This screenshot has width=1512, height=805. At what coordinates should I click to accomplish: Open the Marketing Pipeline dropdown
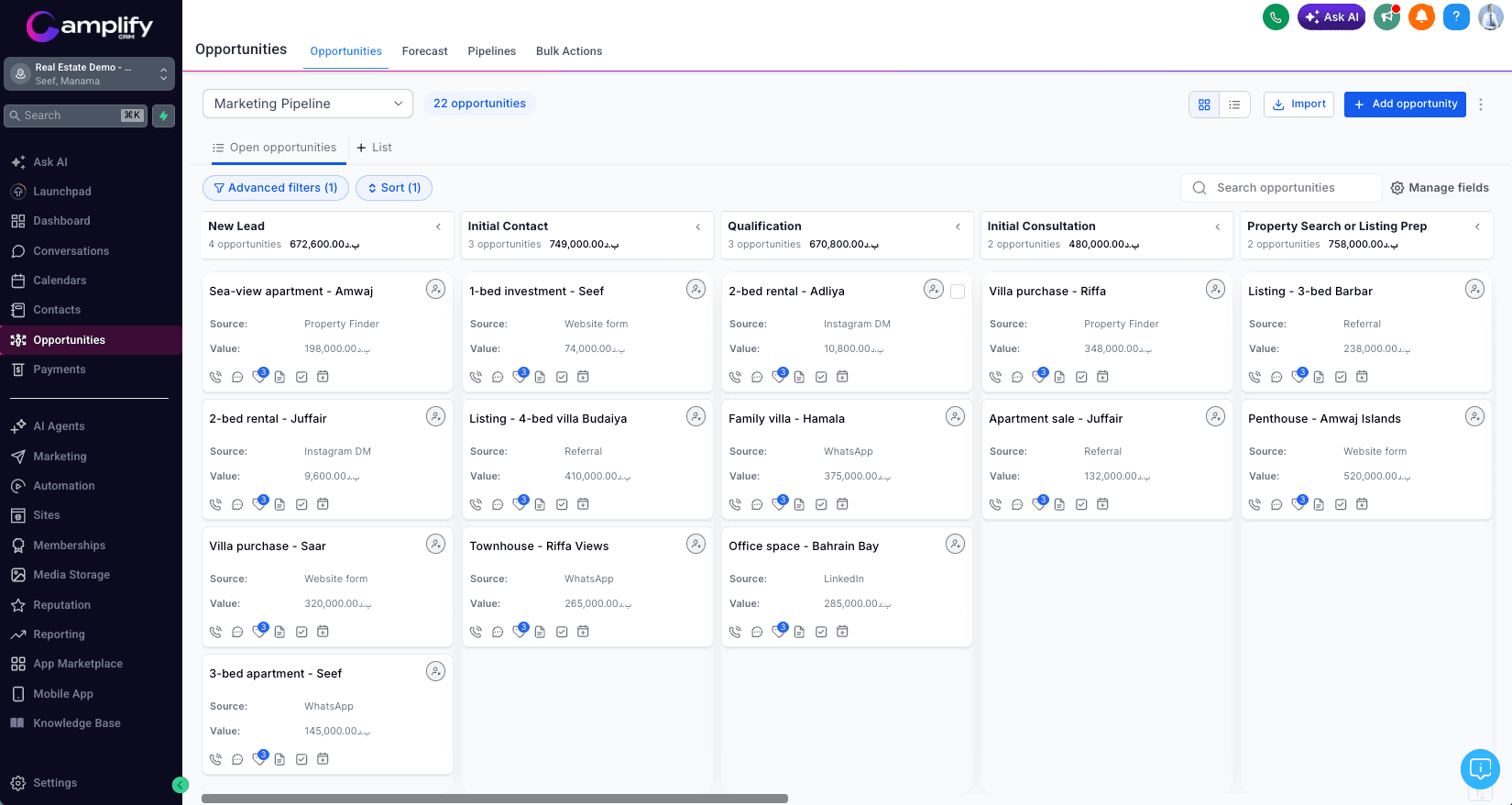pyautogui.click(x=308, y=104)
